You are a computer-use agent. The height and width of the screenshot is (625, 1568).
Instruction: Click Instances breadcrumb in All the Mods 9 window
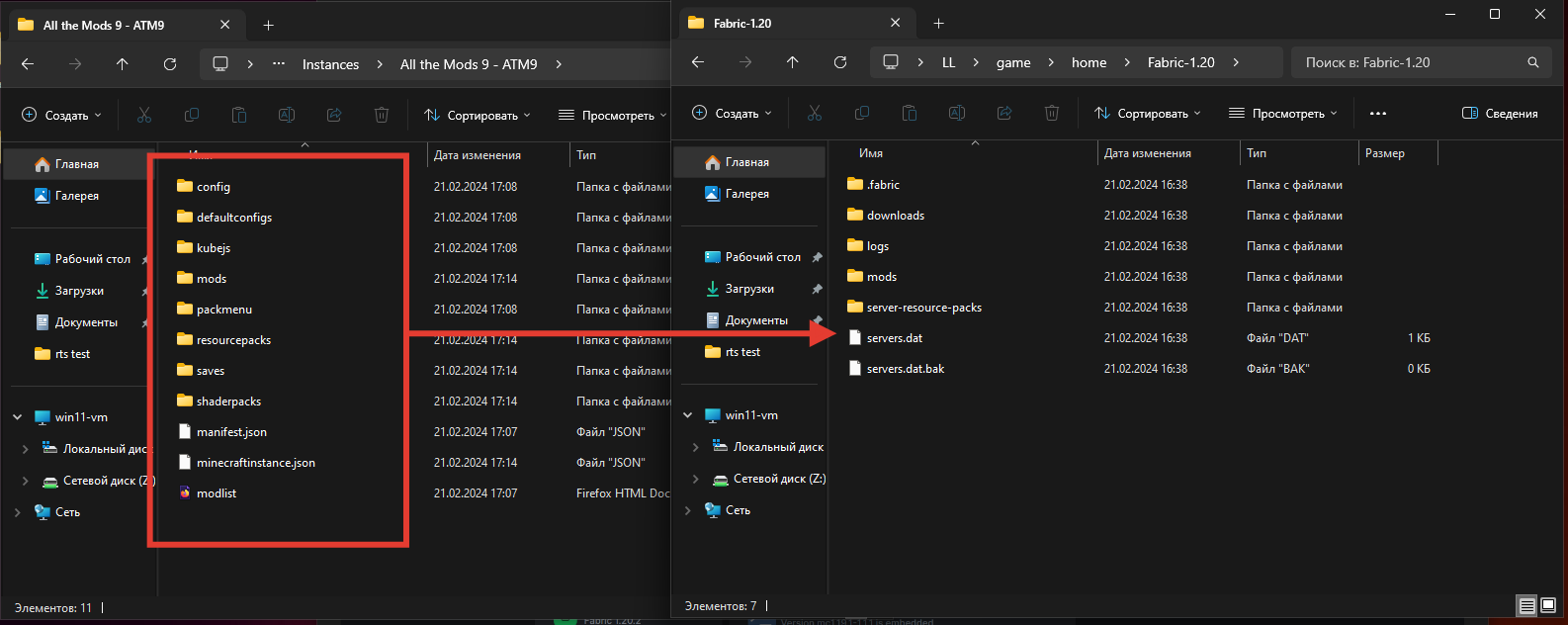pos(330,64)
